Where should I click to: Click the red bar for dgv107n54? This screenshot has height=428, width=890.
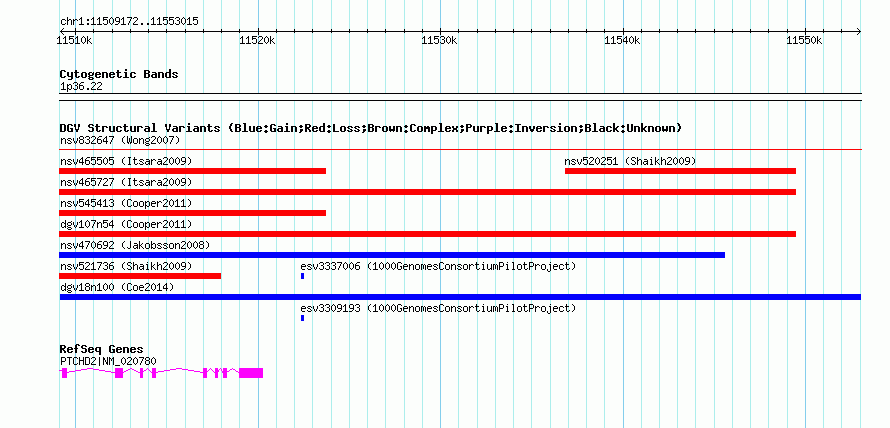pos(427,234)
